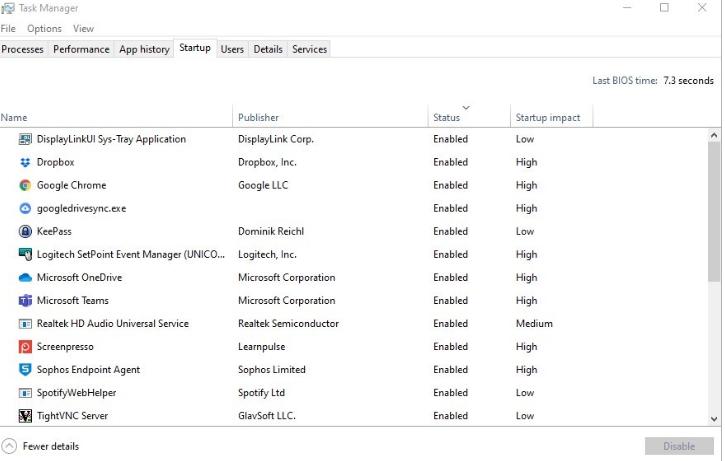Select the Startup tab
The height and width of the screenshot is (461, 725).
click(x=195, y=48)
